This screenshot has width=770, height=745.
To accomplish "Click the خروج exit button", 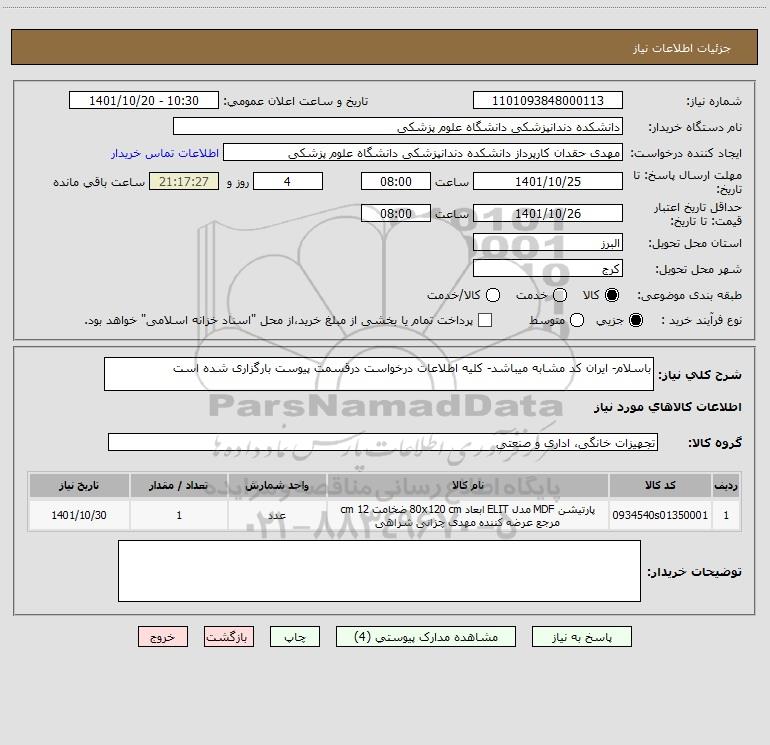I will click(163, 636).
